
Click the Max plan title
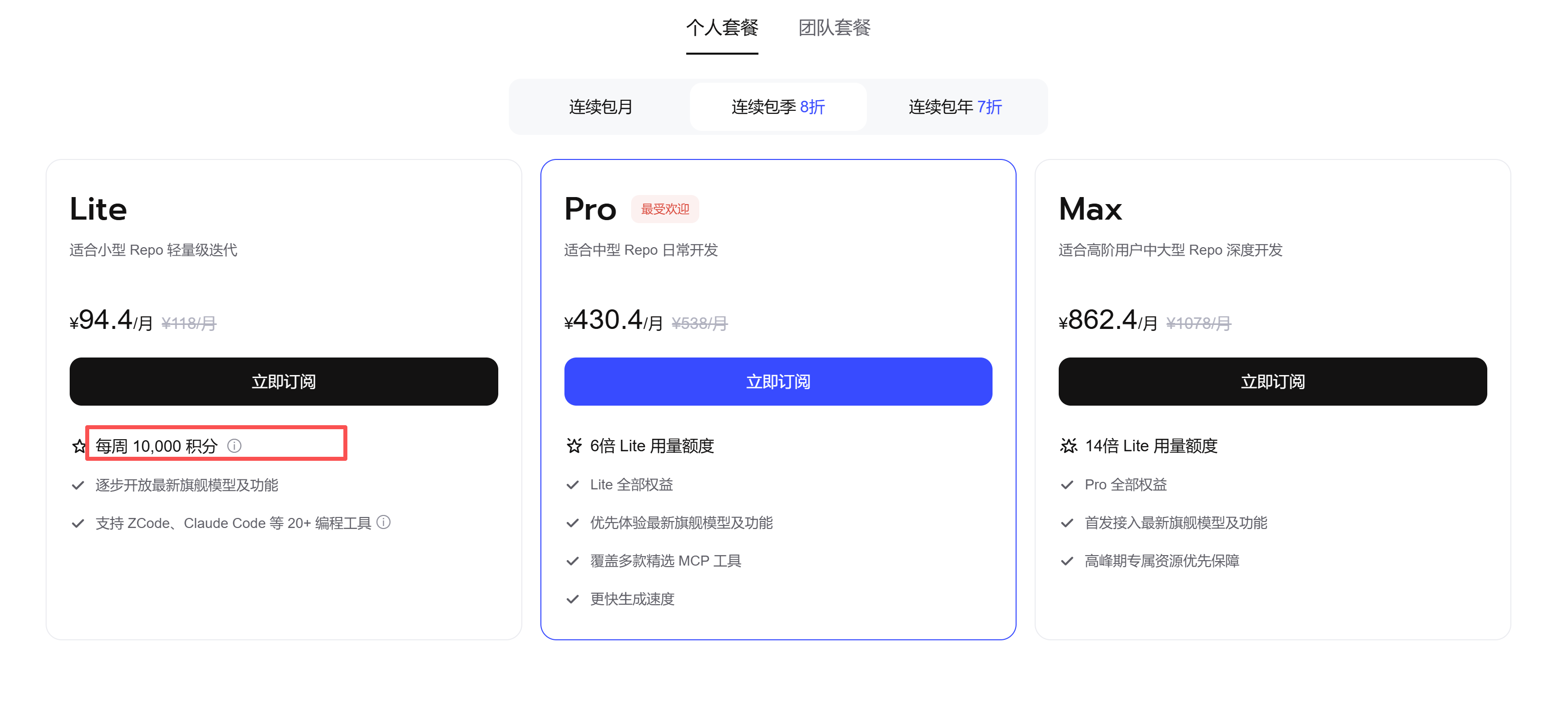1090,209
